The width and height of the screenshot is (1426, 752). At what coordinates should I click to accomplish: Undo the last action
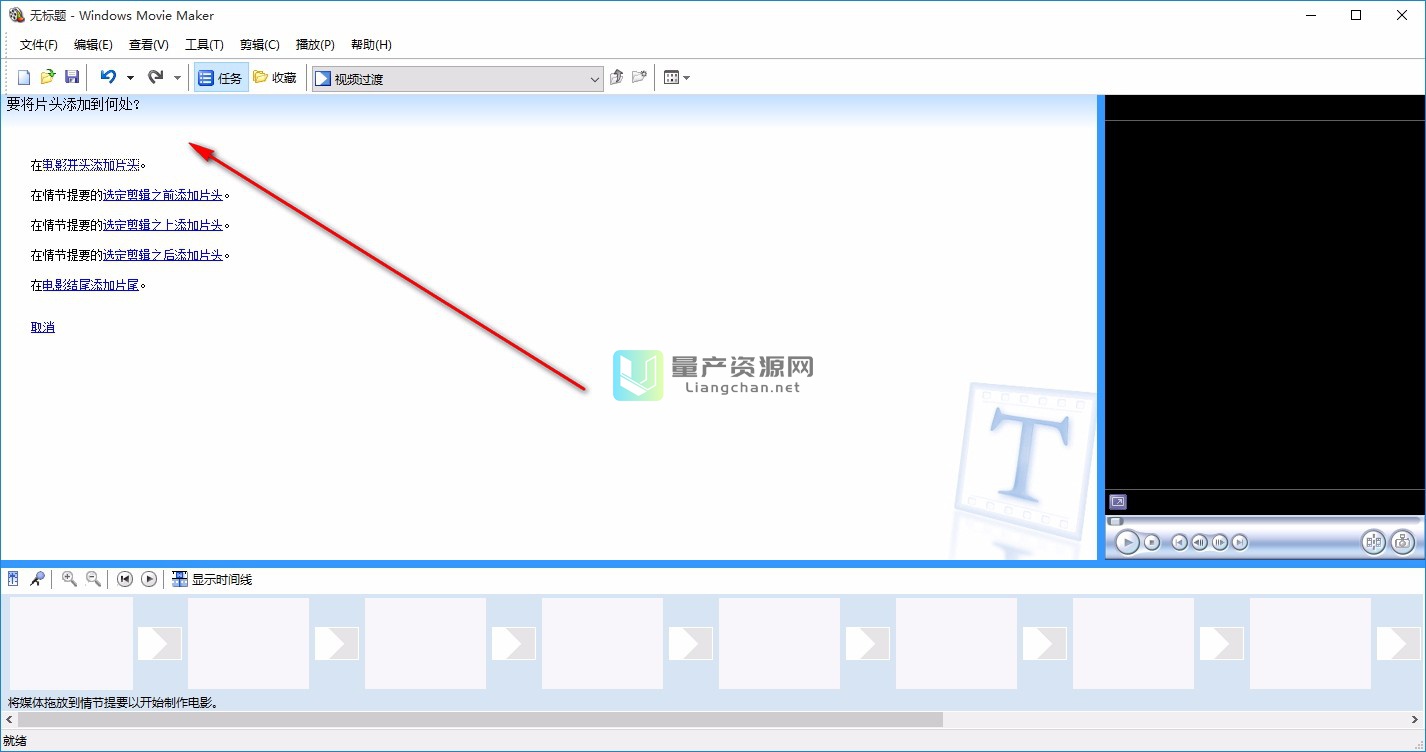point(108,77)
